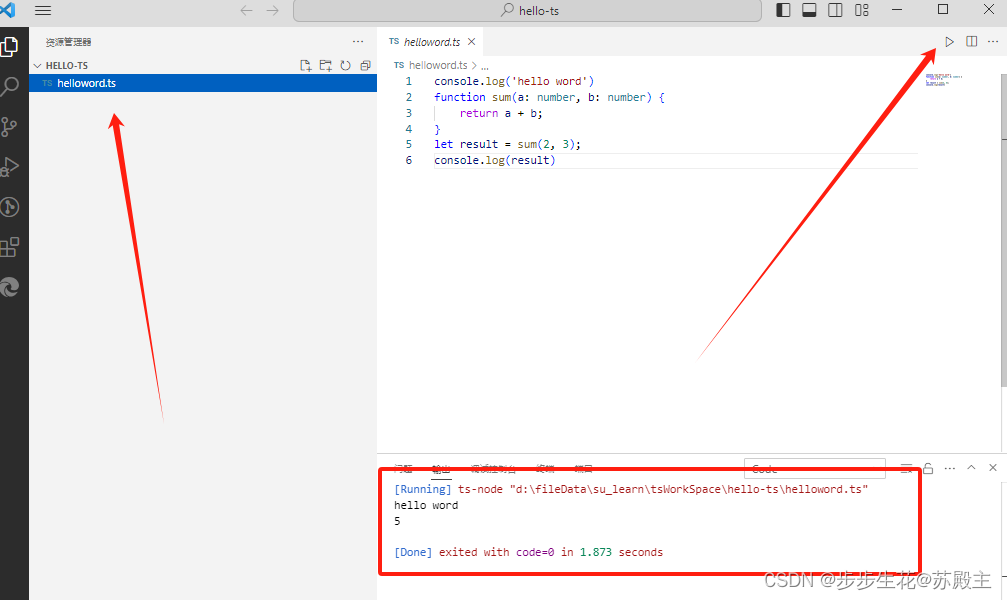Go back with the left arrow
The width and height of the screenshot is (1007, 600).
pyautogui.click(x=246, y=10)
